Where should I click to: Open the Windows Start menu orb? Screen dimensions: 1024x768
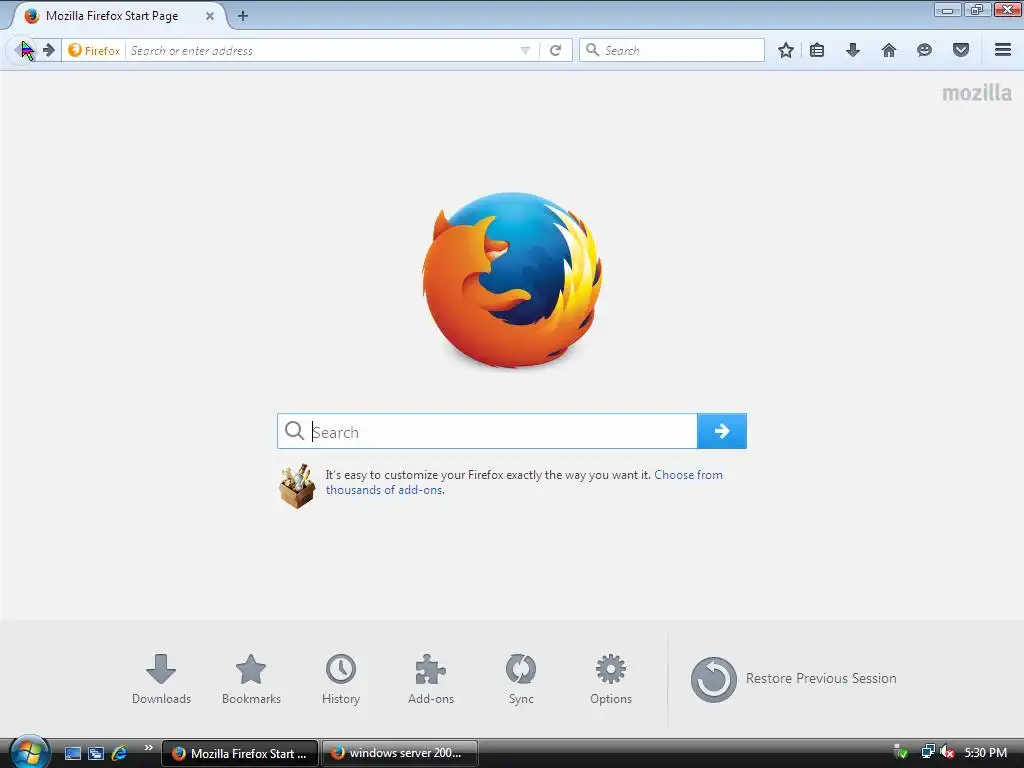point(29,752)
